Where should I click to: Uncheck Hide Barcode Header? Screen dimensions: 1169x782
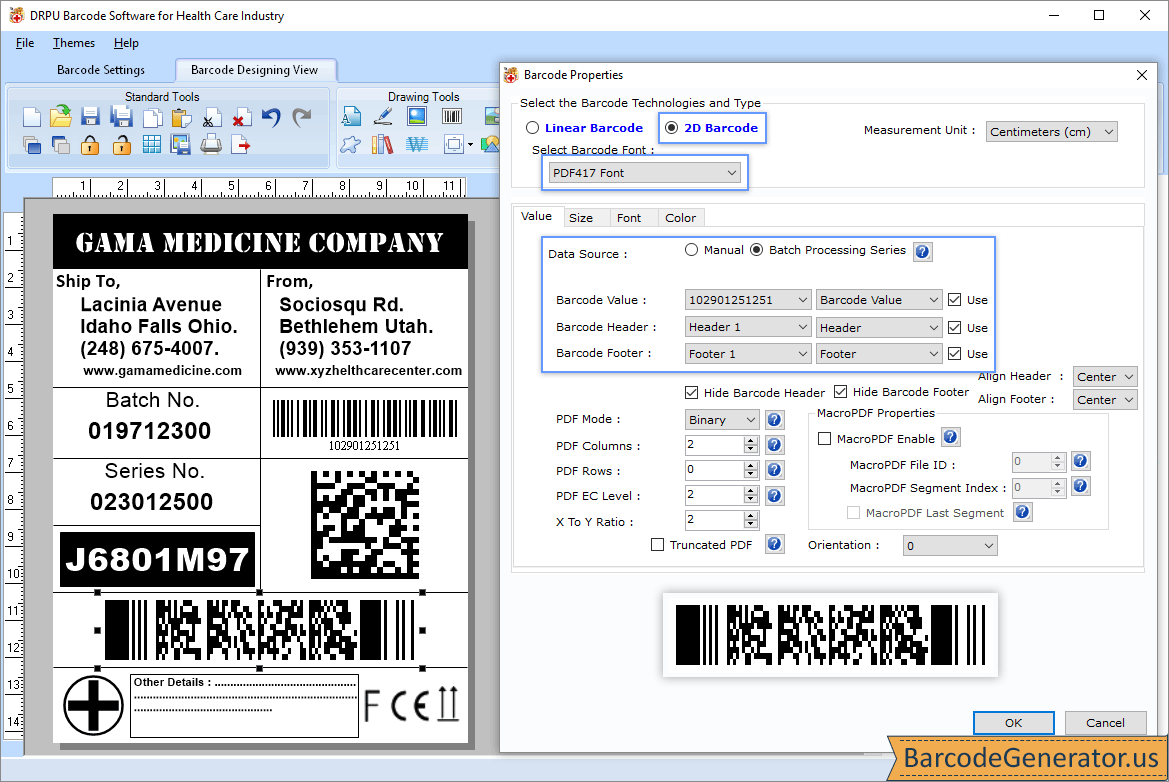coord(690,392)
